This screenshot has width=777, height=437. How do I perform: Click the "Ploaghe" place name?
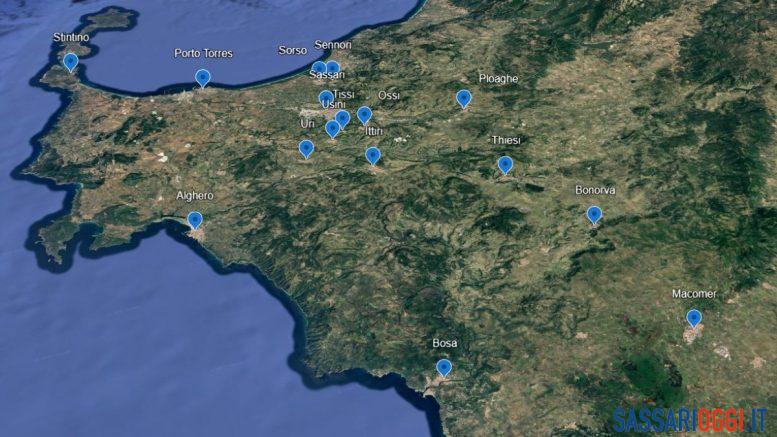point(499,78)
